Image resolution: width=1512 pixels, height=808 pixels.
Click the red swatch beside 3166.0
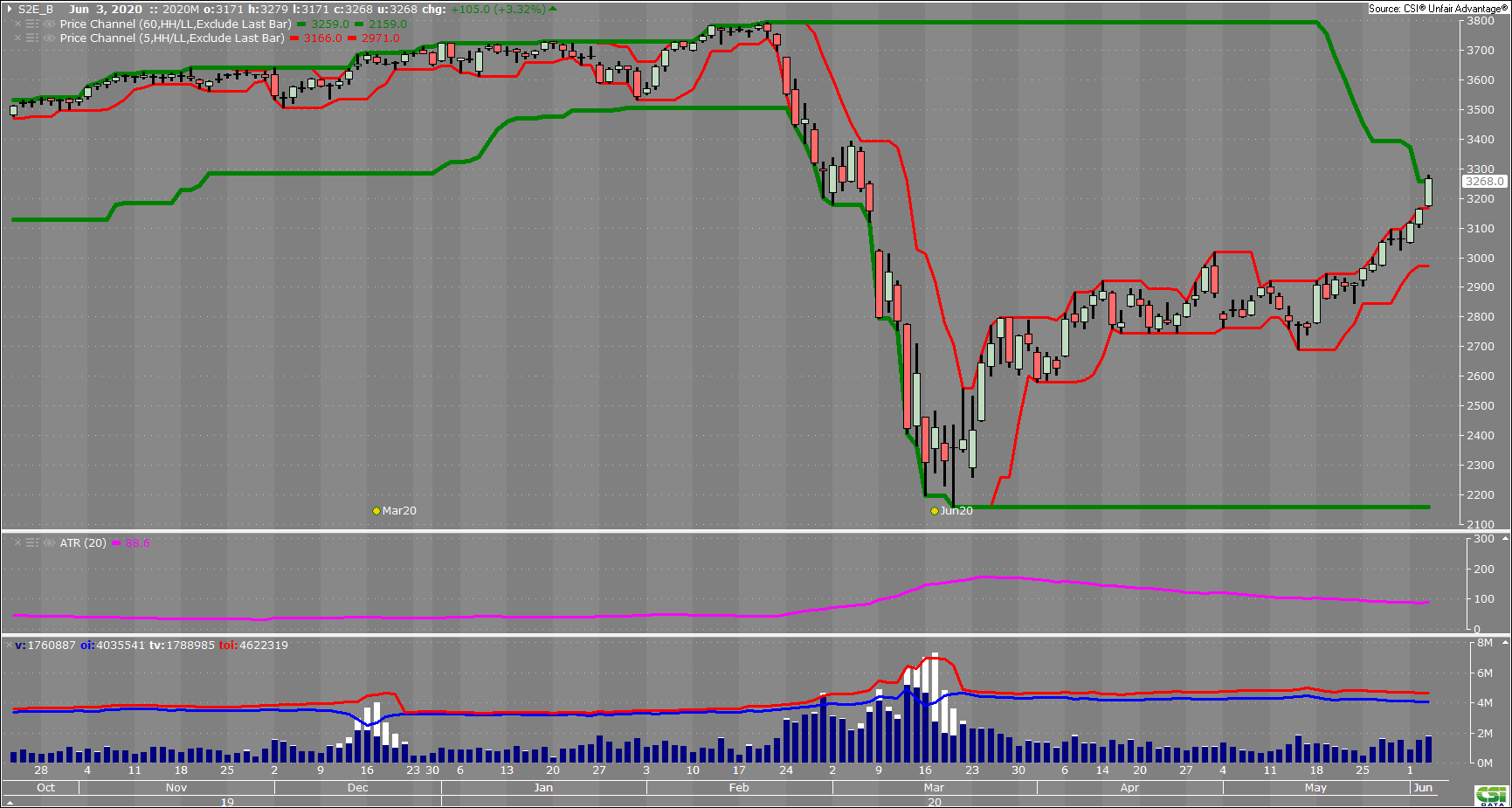coord(294,38)
